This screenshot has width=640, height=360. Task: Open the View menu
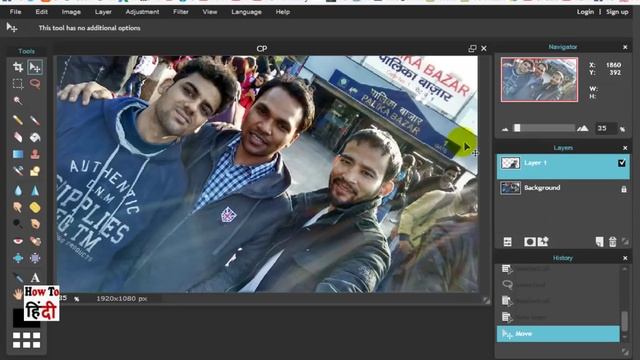pos(210,12)
